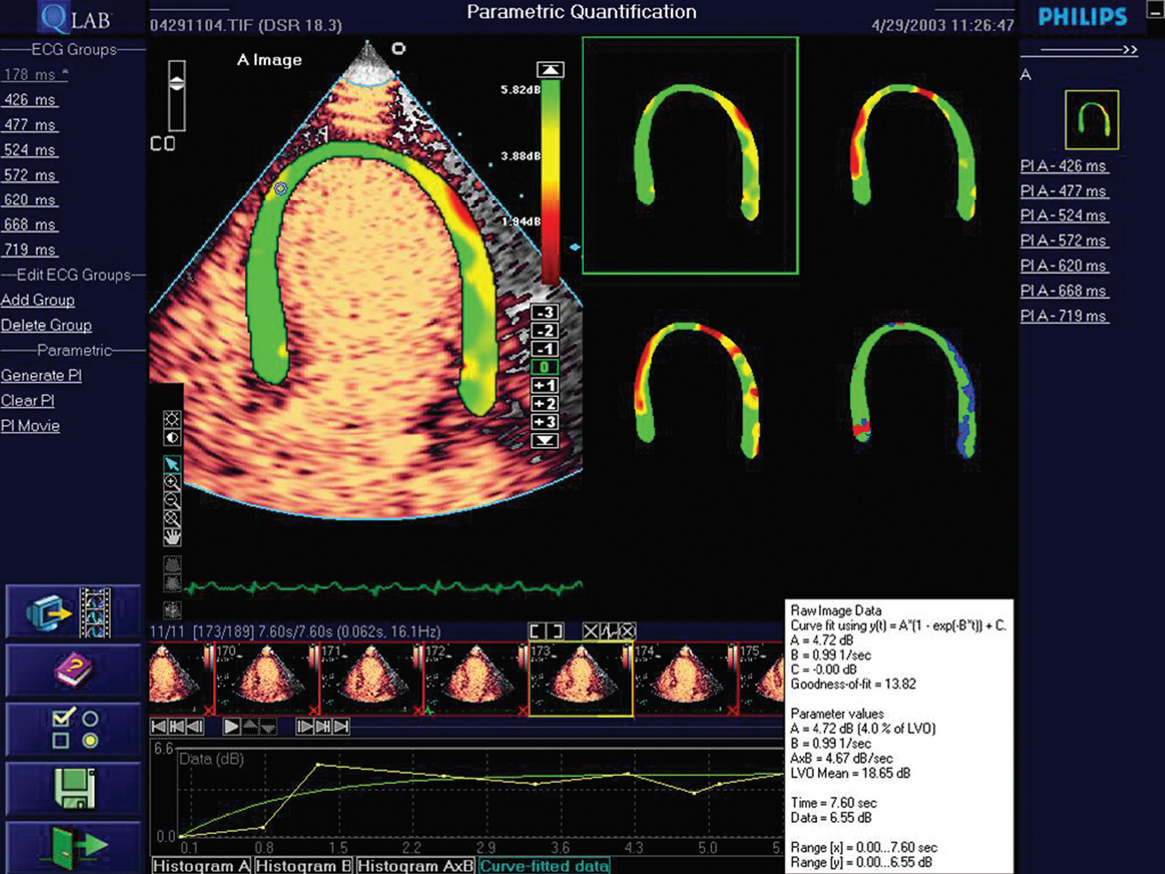
Task: Switch to the Histogram AxB tab
Action: point(414,866)
